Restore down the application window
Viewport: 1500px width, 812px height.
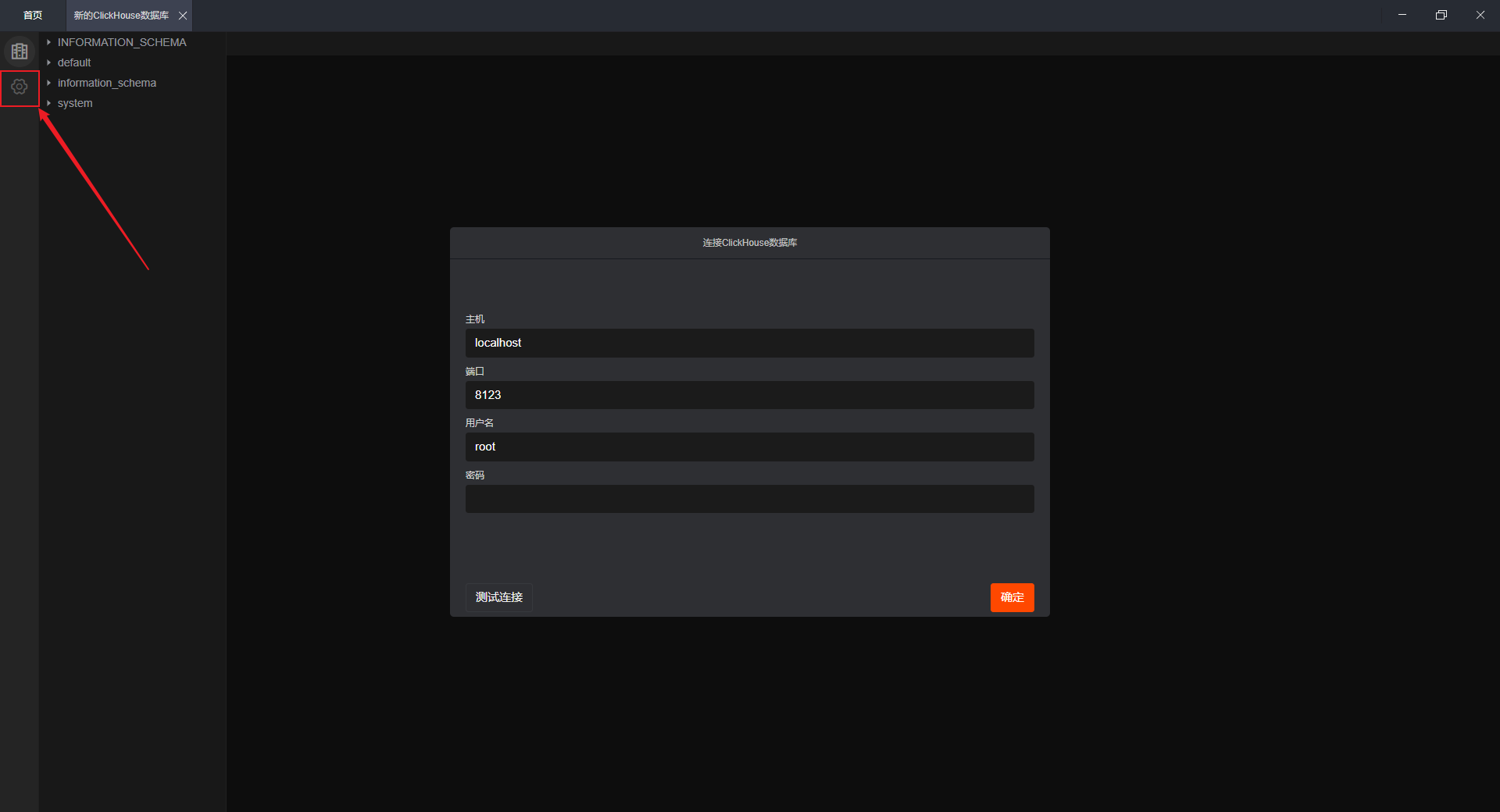1441,15
